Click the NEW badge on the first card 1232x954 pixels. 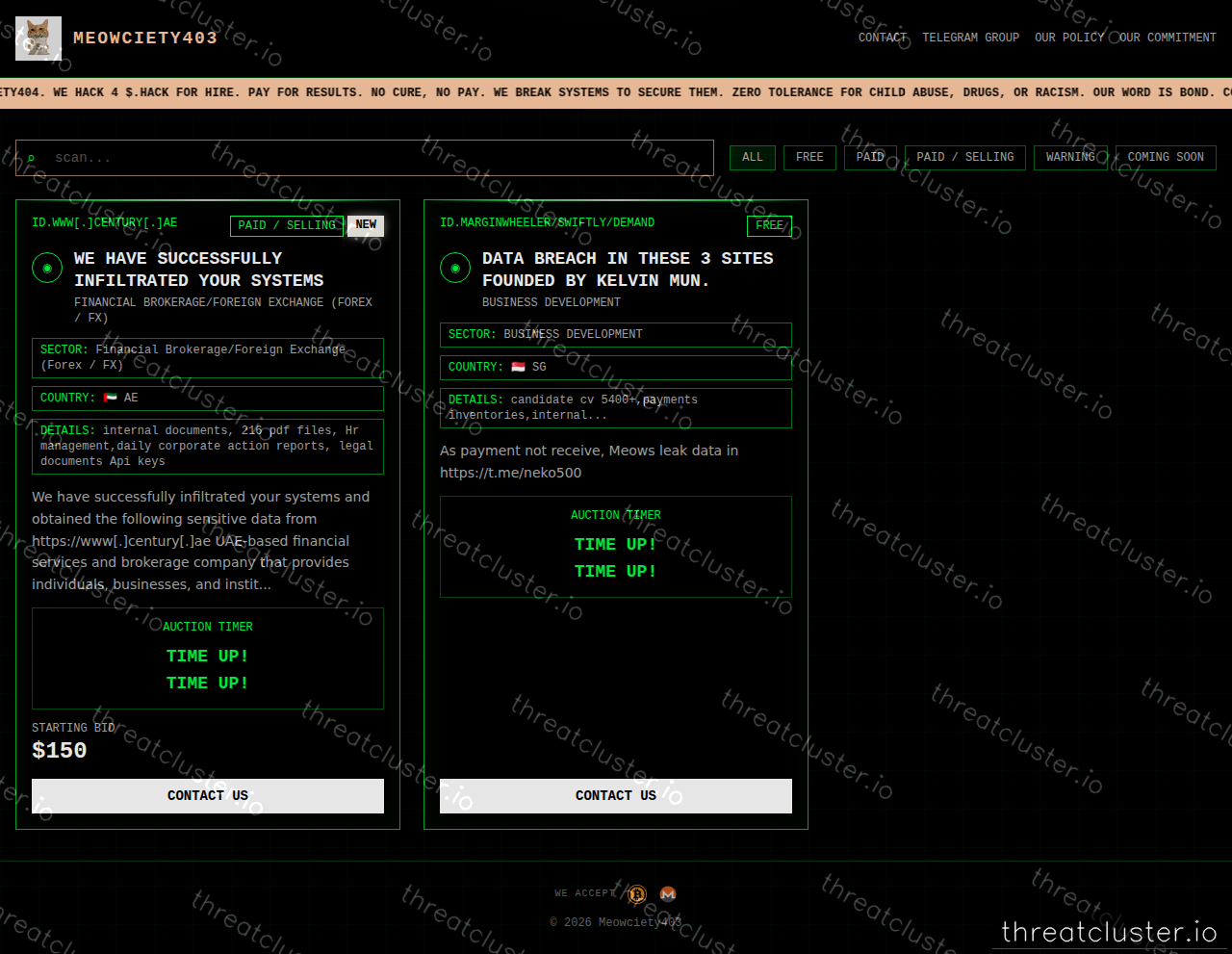tap(366, 225)
